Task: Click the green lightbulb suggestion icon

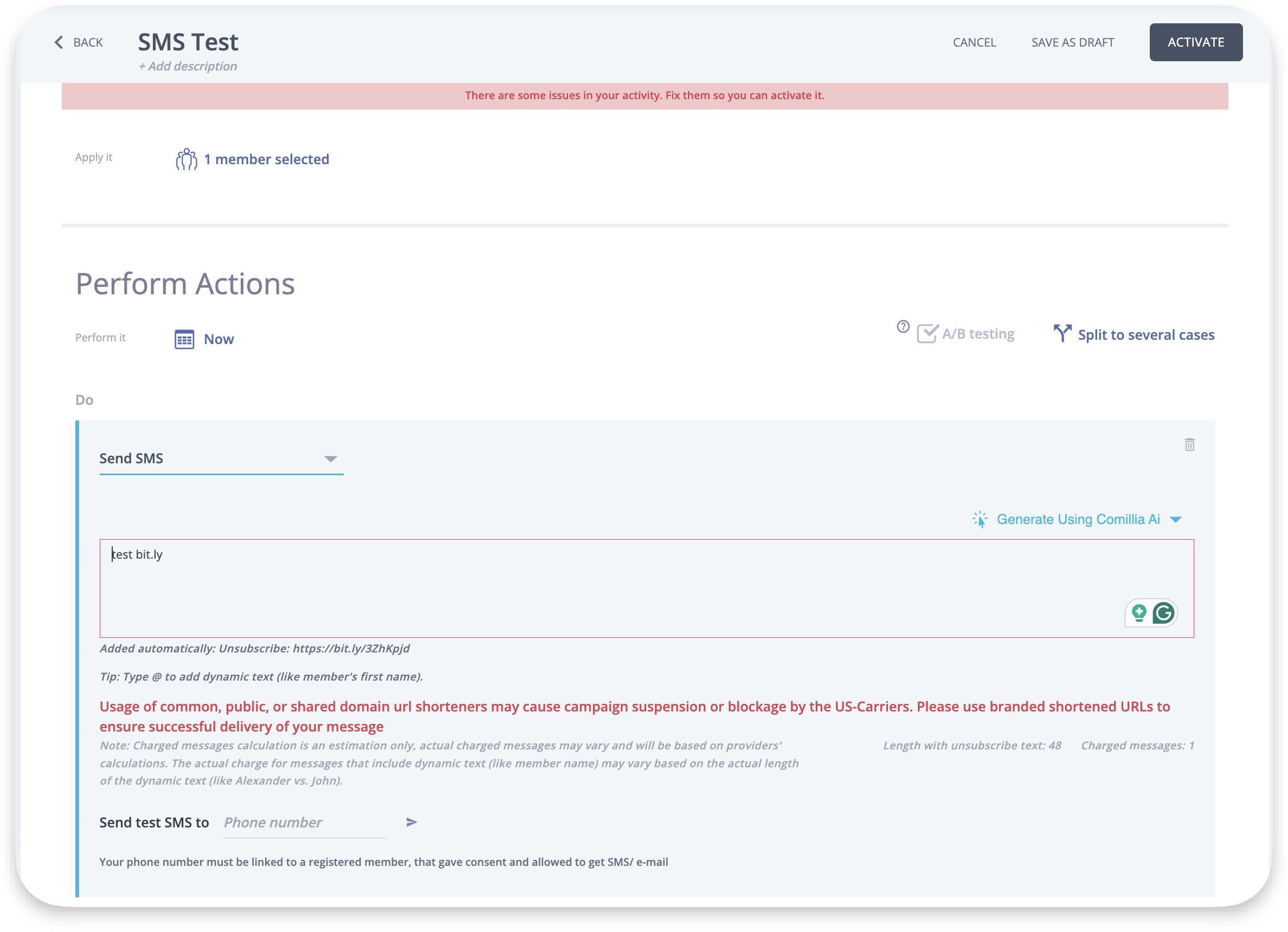Action: click(1138, 613)
